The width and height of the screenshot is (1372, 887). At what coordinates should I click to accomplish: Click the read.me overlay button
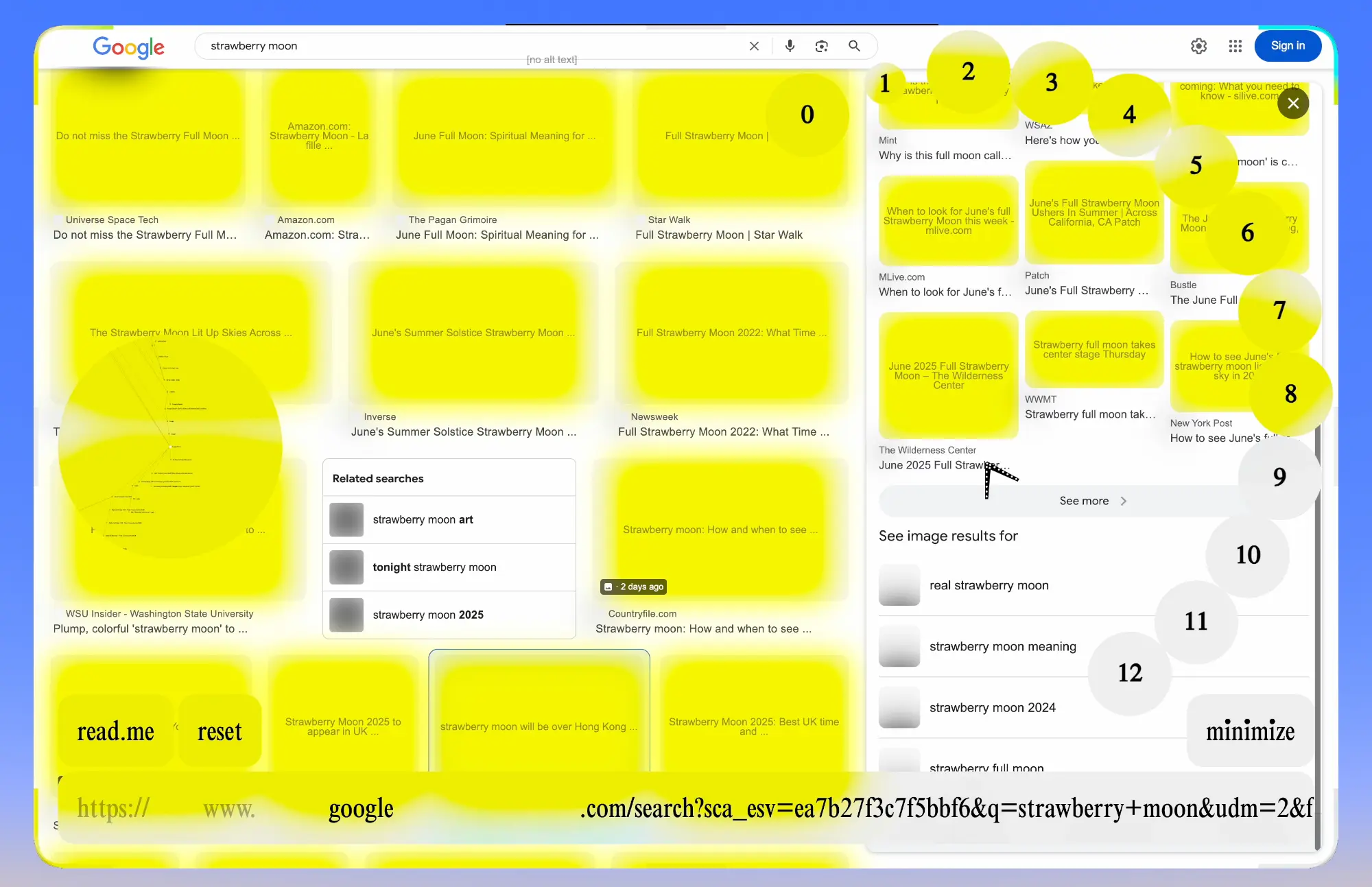click(x=115, y=731)
